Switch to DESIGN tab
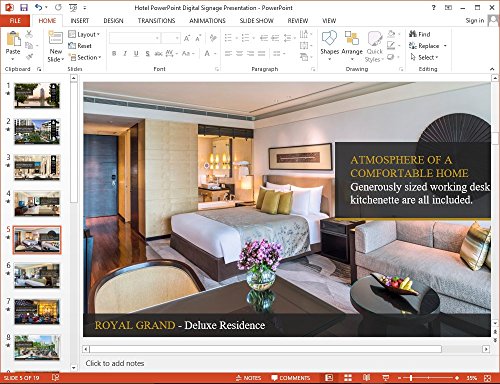The height and width of the screenshot is (384, 500). tap(113, 21)
